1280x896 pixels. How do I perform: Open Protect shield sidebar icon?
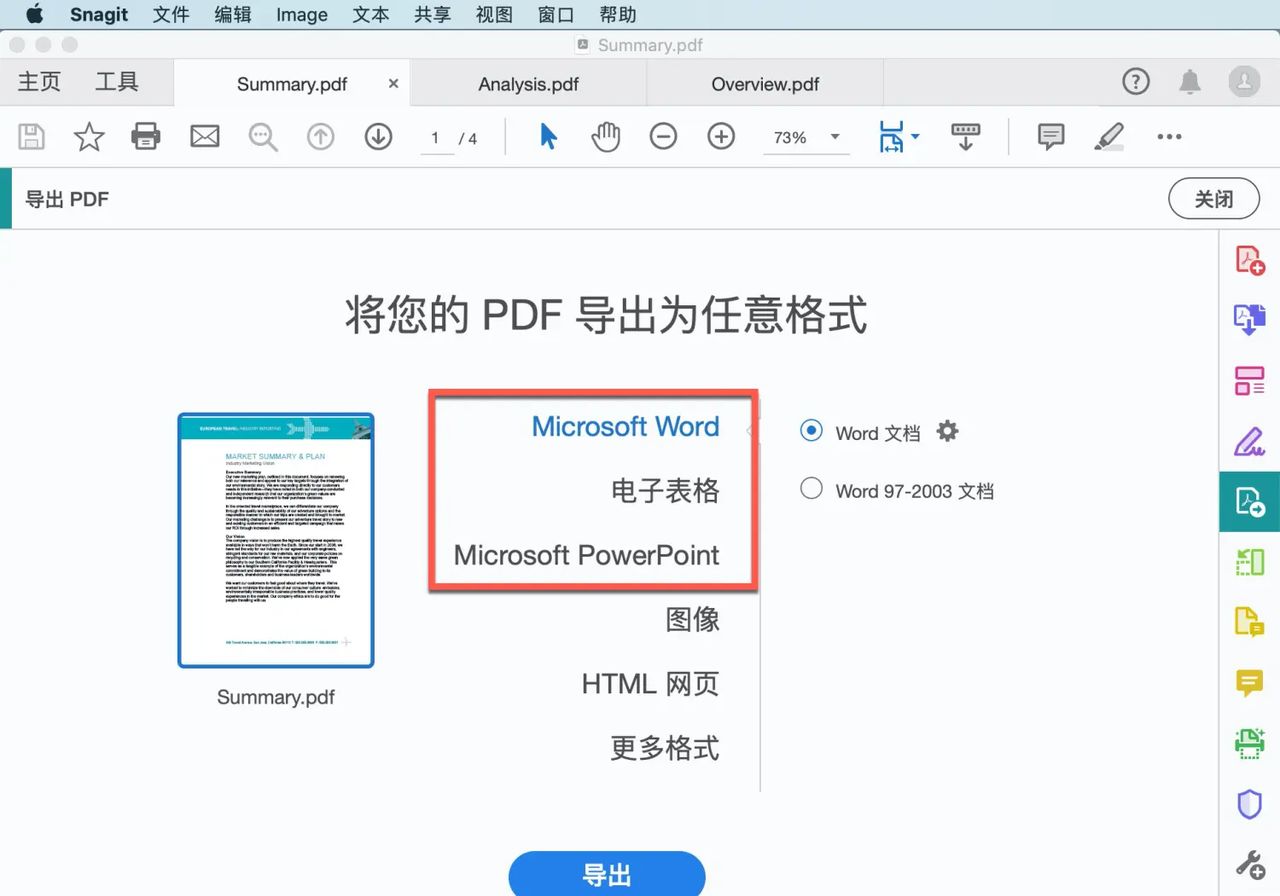point(1249,804)
